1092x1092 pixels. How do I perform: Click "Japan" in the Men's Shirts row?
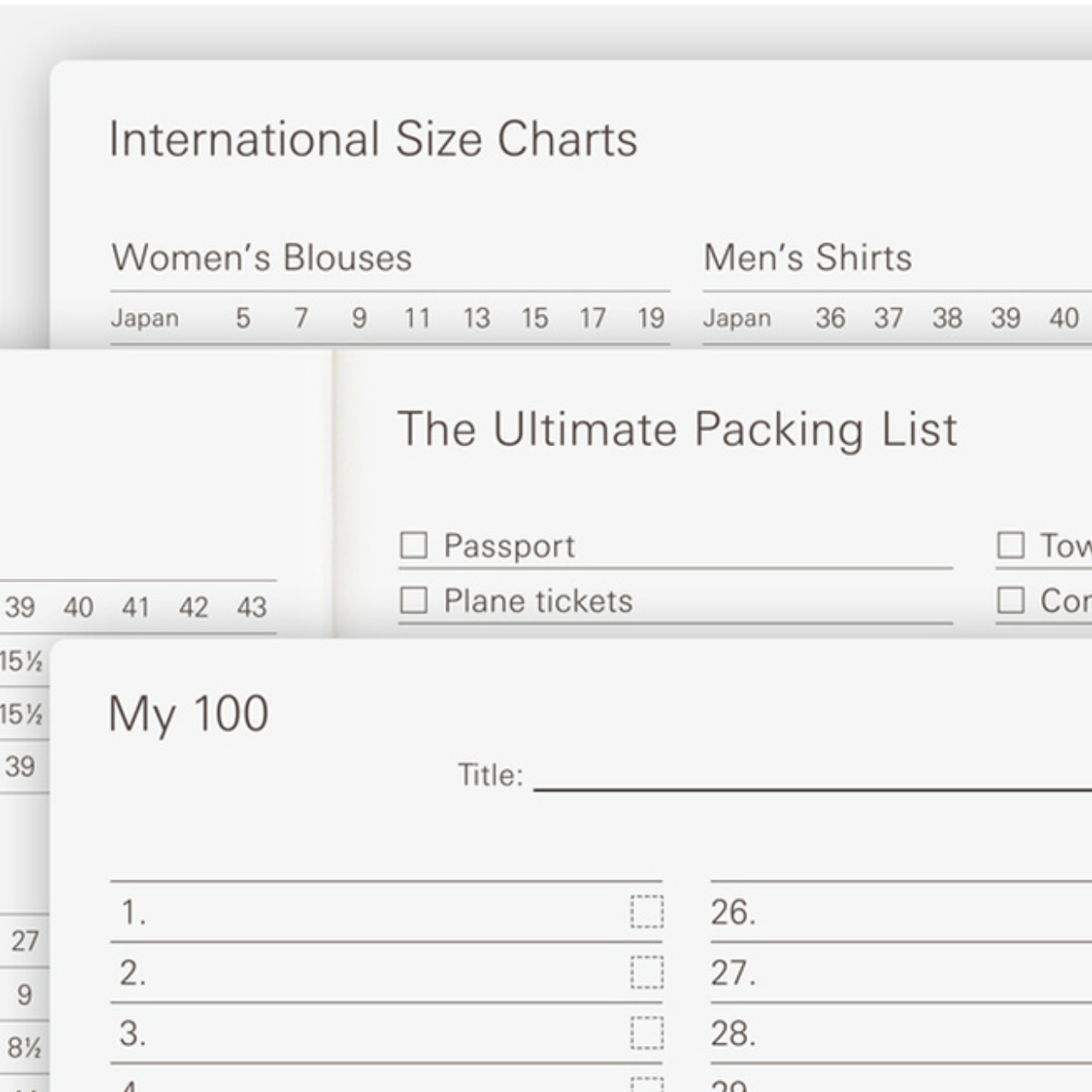737,319
